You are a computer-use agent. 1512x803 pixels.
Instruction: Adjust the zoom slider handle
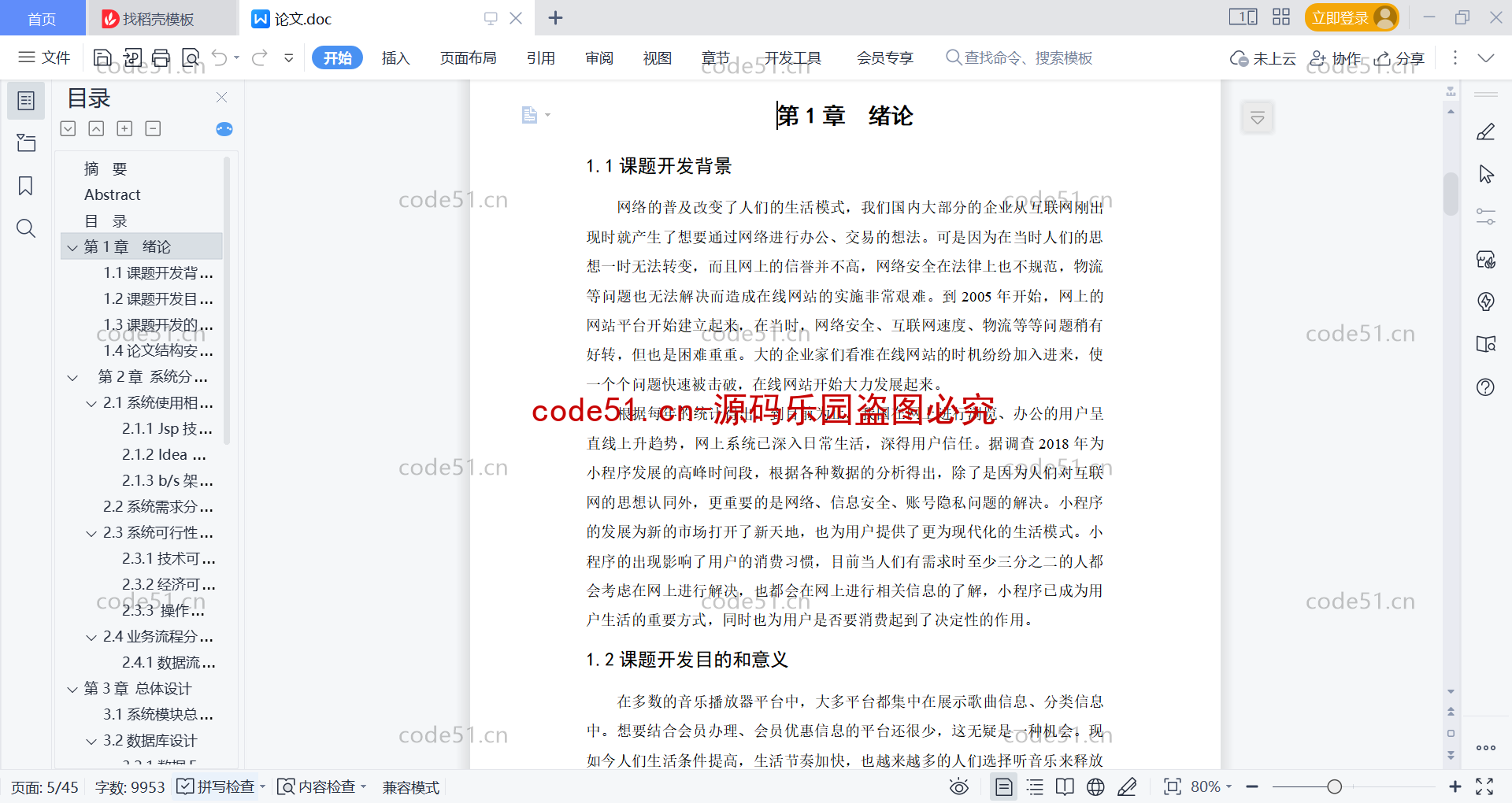pyautogui.click(x=1334, y=786)
